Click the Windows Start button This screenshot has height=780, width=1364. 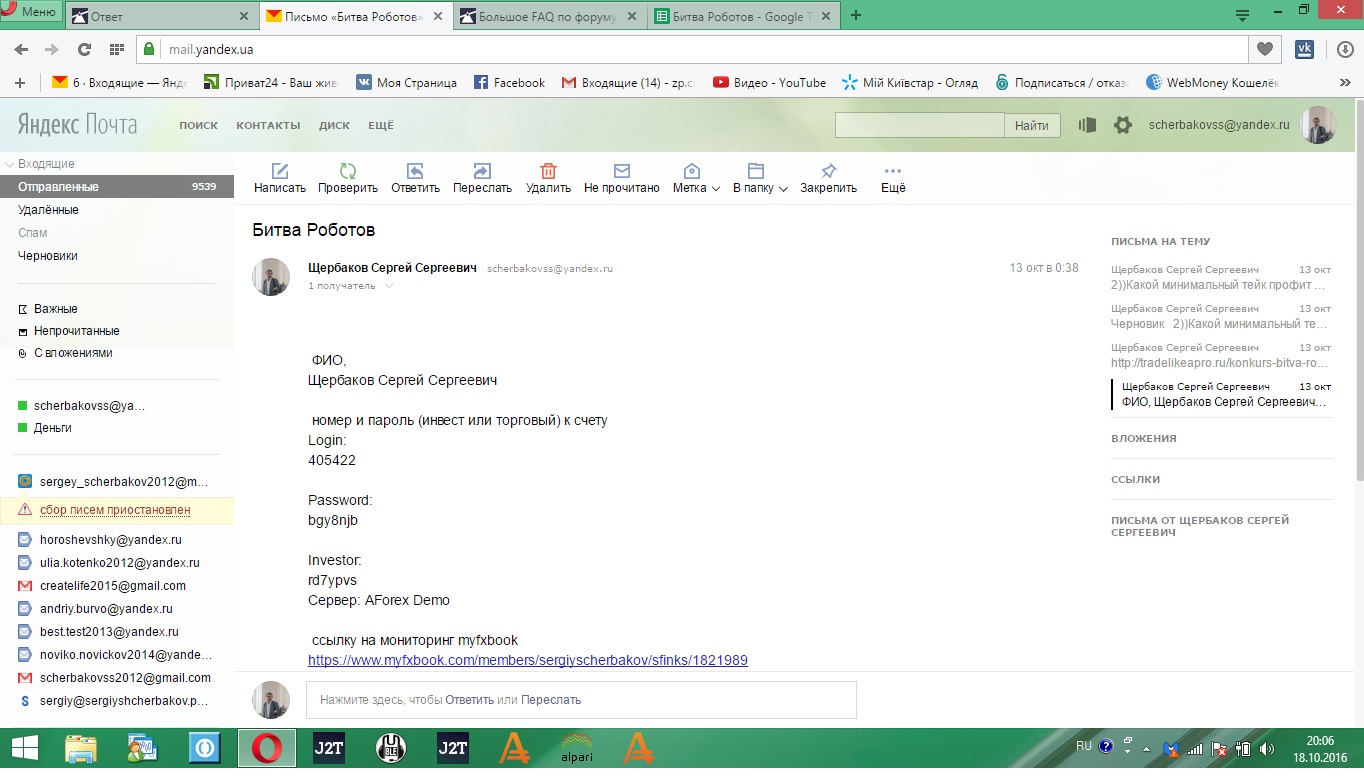(x=24, y=748)
